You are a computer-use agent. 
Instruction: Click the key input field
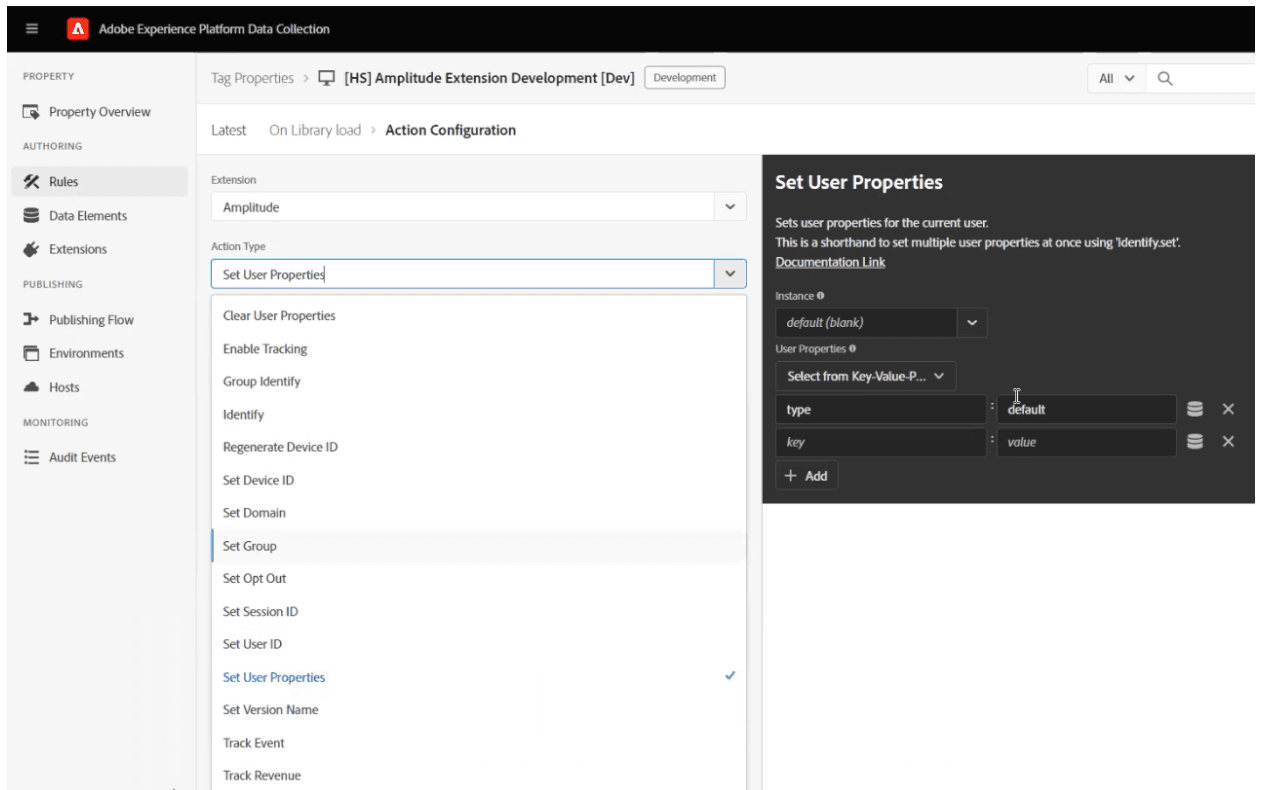pyautogui.click(x=880, y=442)
